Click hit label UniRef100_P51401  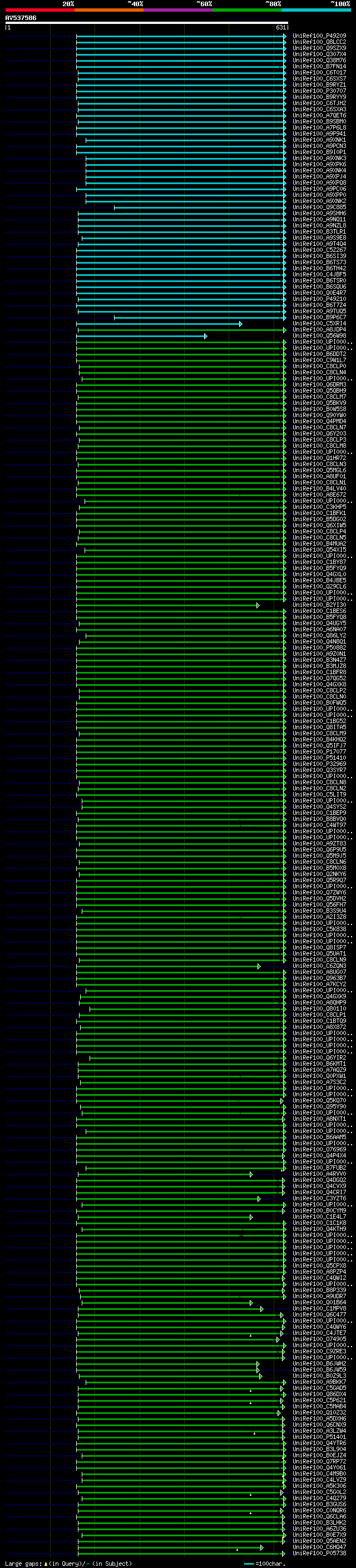319,1437
